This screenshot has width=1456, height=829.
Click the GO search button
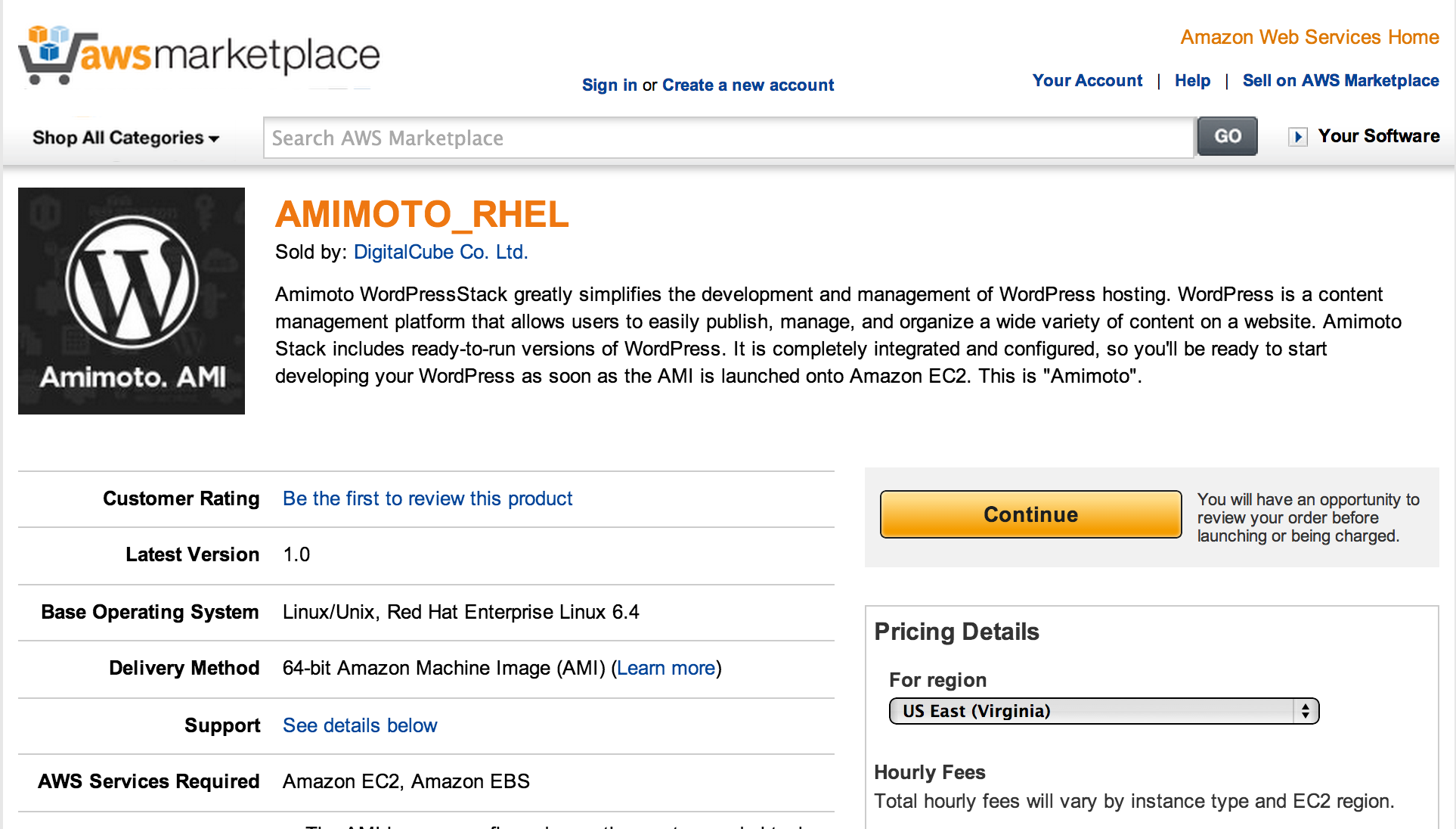click(1228, 136)
